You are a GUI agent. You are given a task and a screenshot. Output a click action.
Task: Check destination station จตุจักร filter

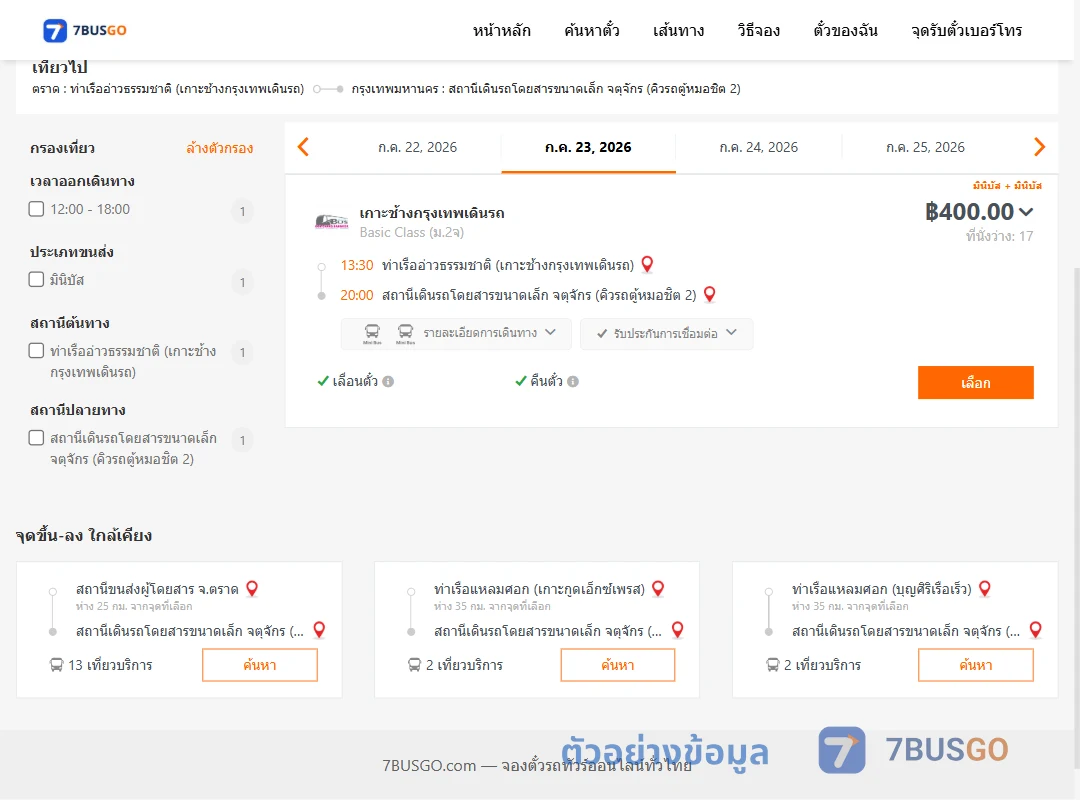37,438
